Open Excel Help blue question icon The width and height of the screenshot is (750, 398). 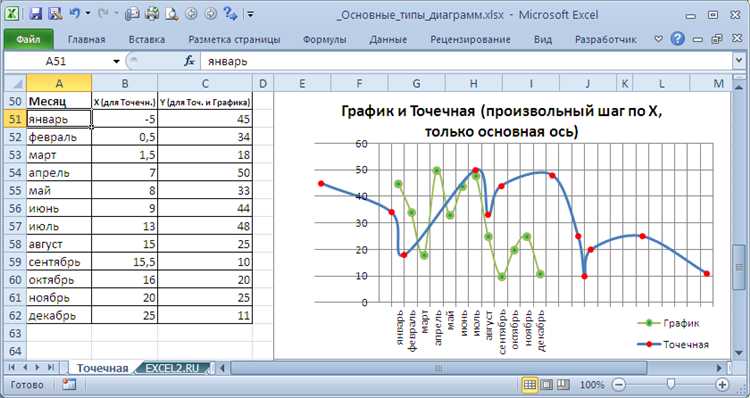coord(677,39)
